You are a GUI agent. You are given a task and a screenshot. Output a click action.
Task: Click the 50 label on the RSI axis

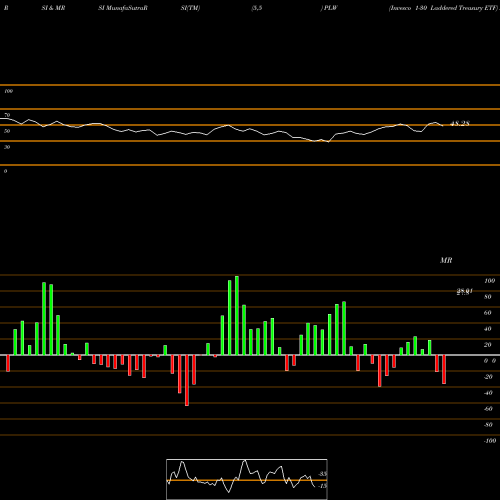tap(7, 131)
